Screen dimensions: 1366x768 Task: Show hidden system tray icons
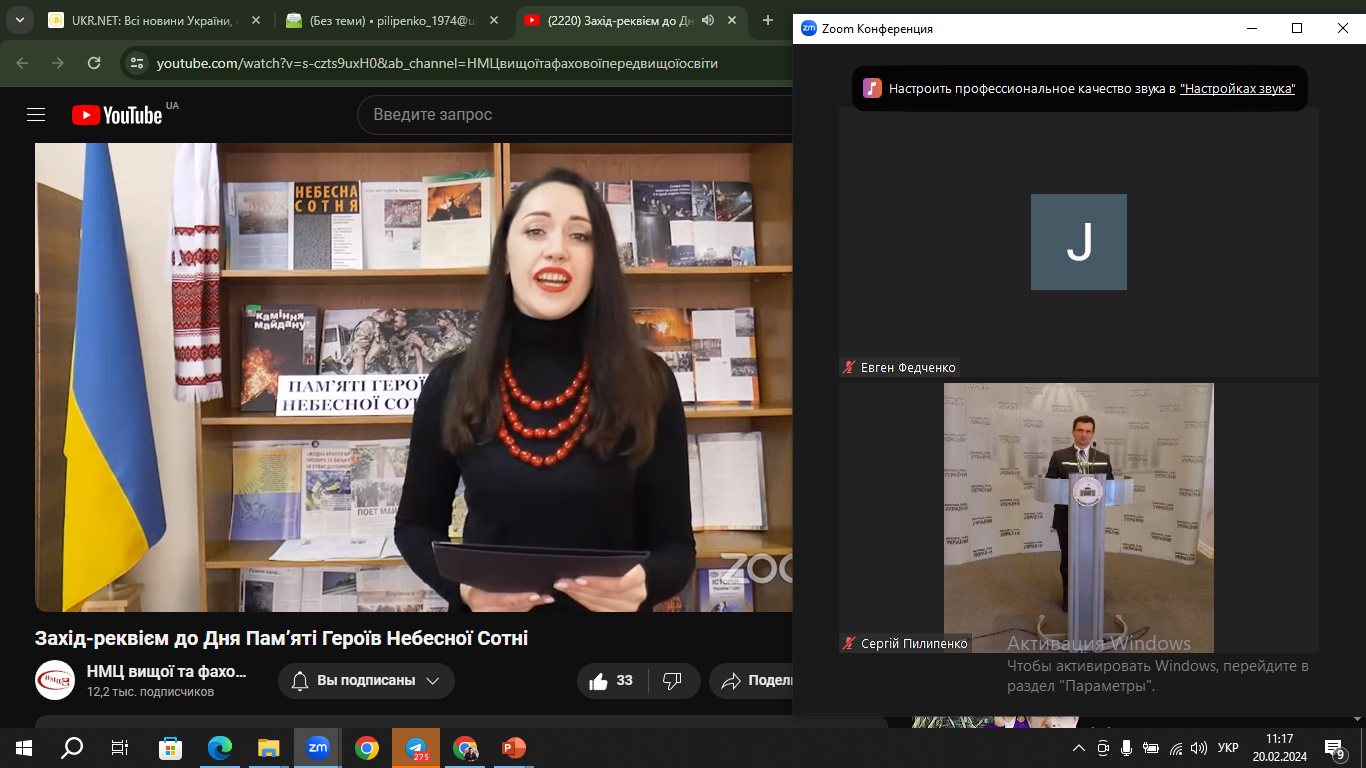1078,748
